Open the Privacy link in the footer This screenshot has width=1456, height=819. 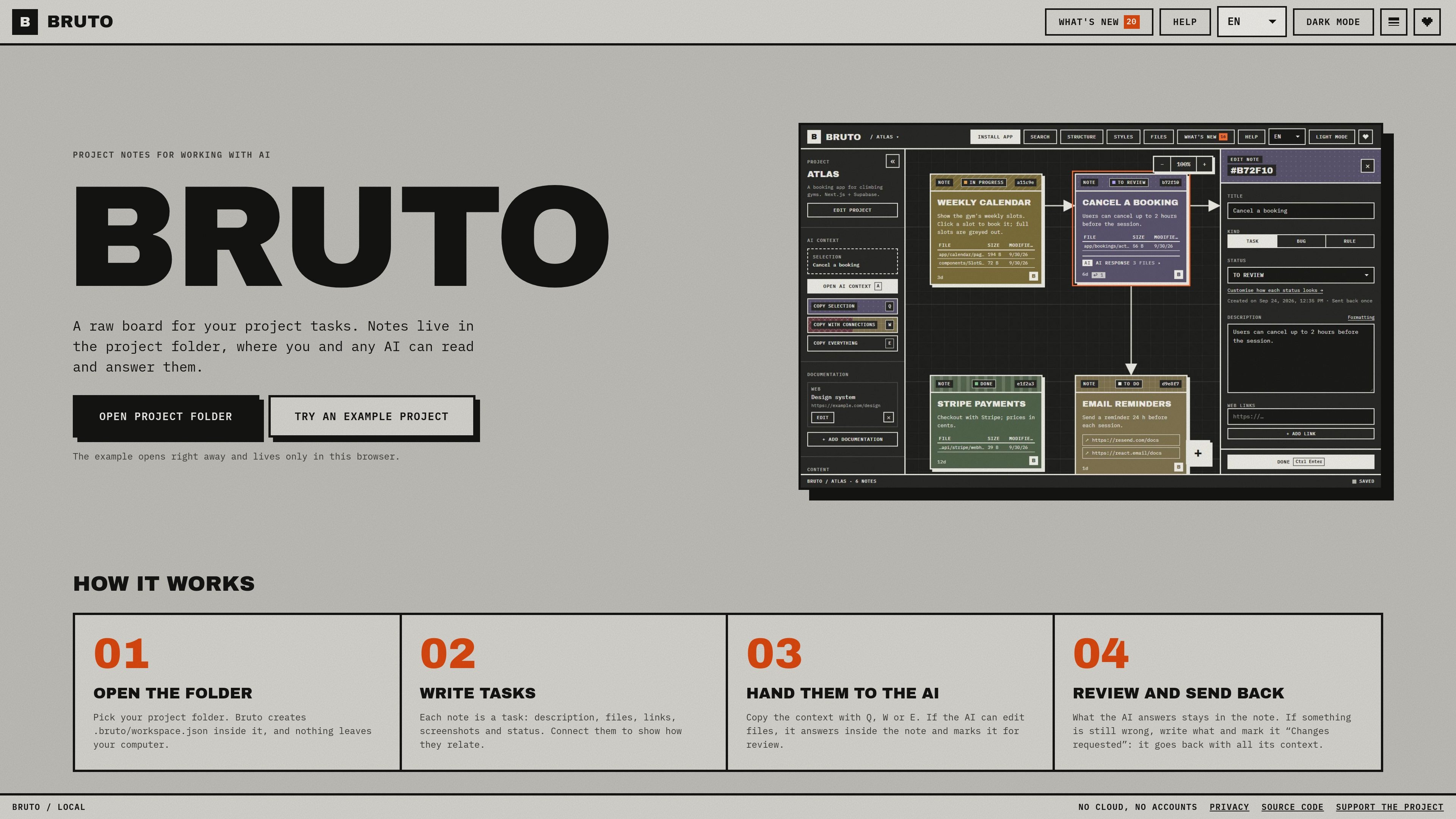tap(1229, 807)
